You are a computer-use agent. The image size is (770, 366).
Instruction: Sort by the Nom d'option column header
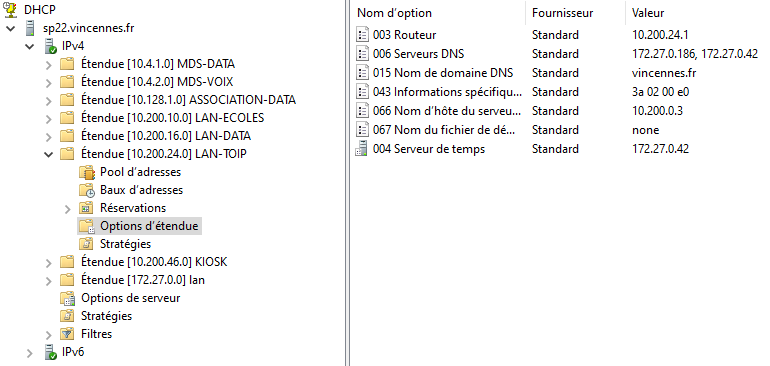click(394, 13)
